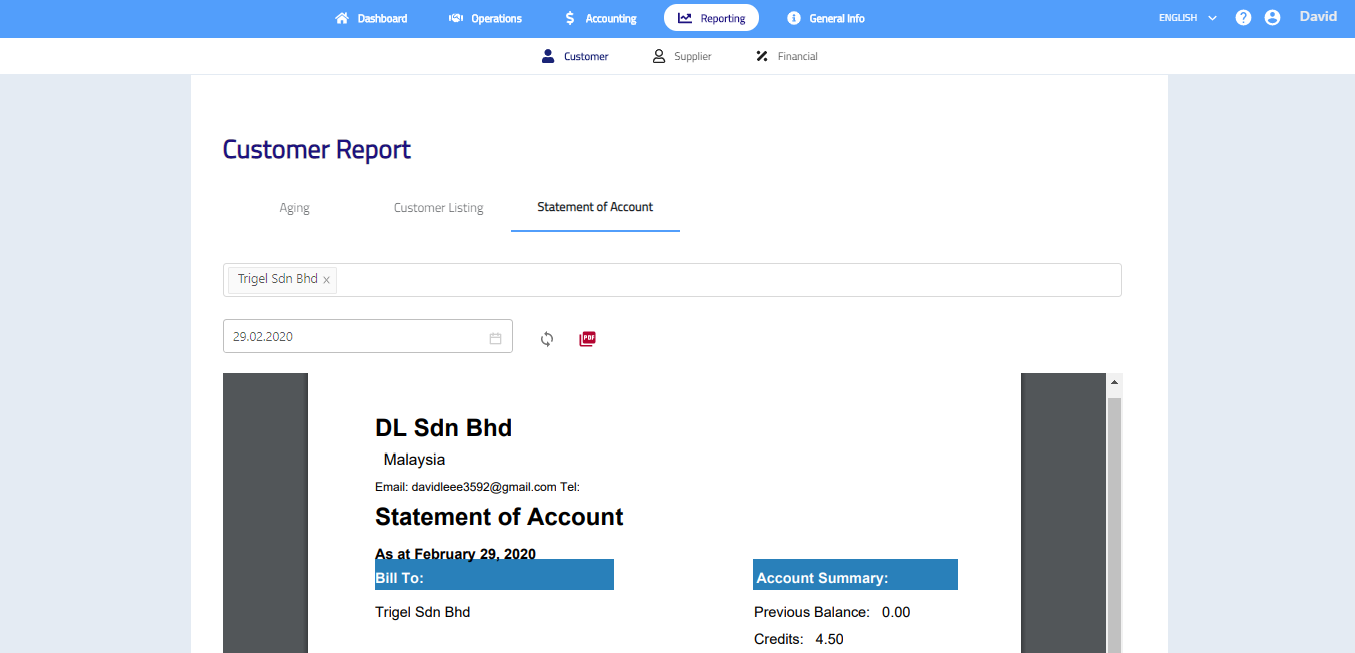Open the help question mark icon
Screen dimensions: 1355x653
(1243, 18)
